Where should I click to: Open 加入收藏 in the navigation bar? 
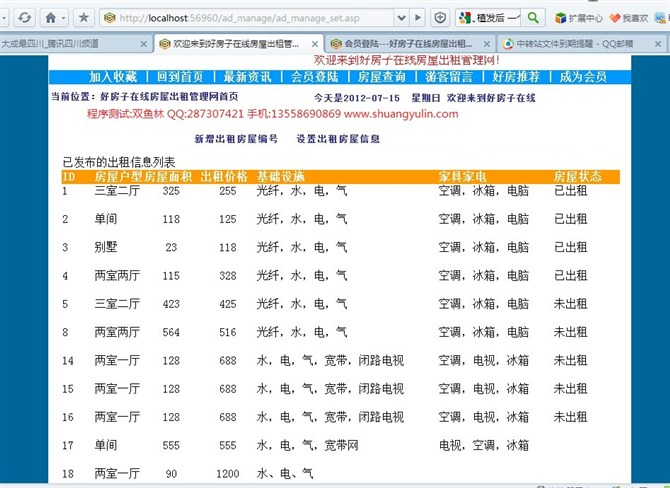click(x=112, y=77)
